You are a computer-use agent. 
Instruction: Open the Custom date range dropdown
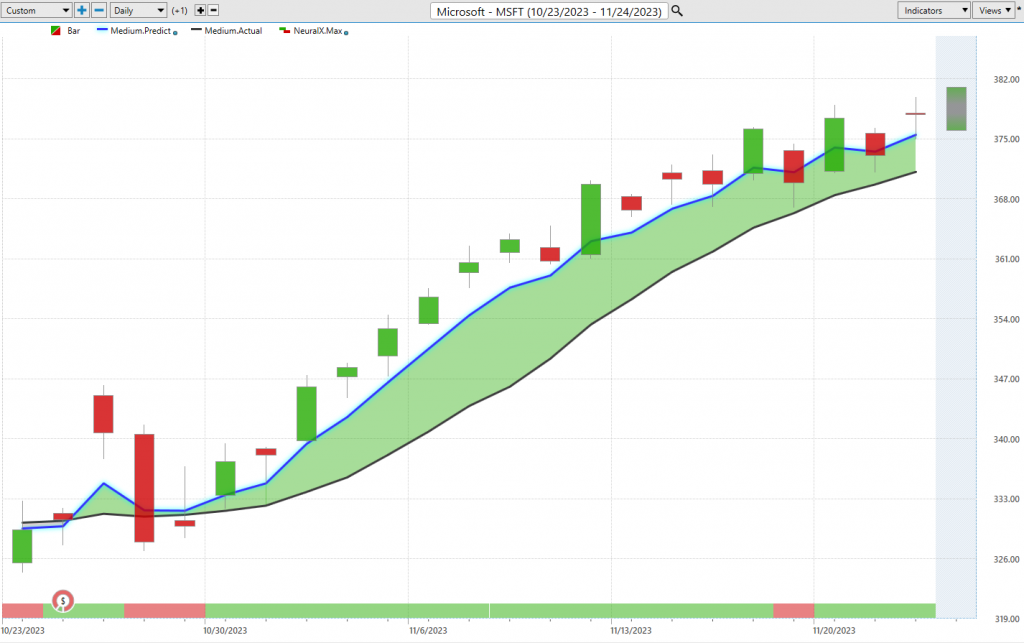click(x=36, y=10)
